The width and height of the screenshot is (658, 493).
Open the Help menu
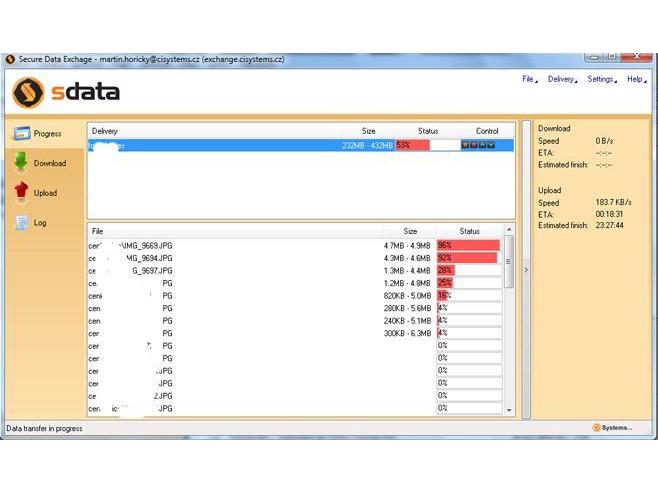point(636,79)
